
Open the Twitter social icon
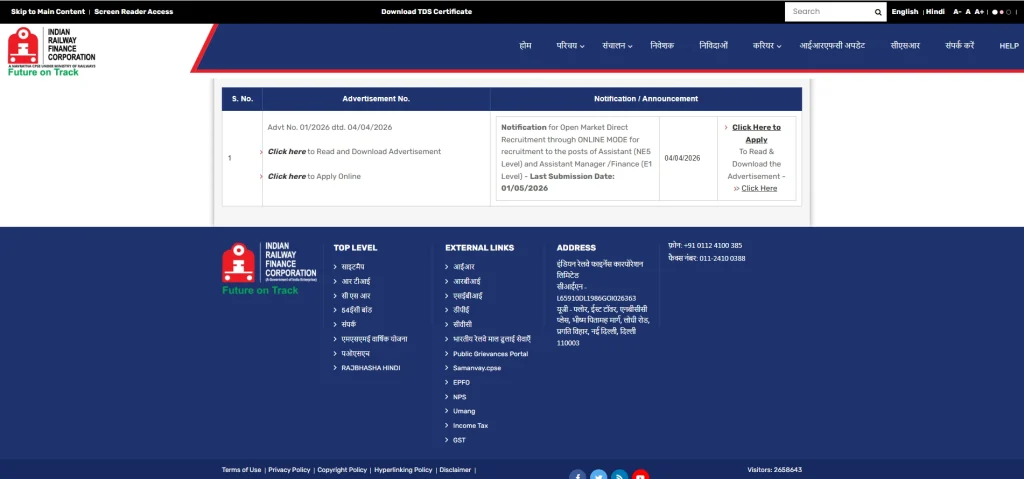click(x=599, y=475)
